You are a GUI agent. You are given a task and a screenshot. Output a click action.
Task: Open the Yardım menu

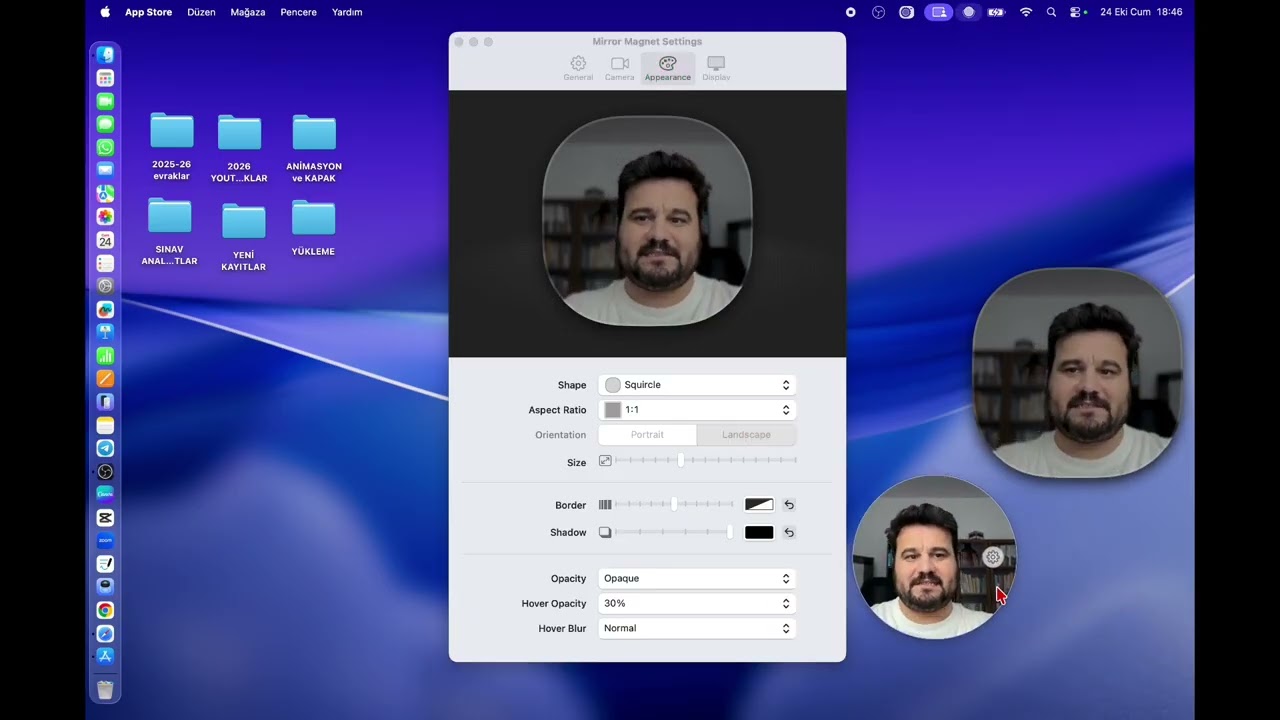(x=347, y=12)
